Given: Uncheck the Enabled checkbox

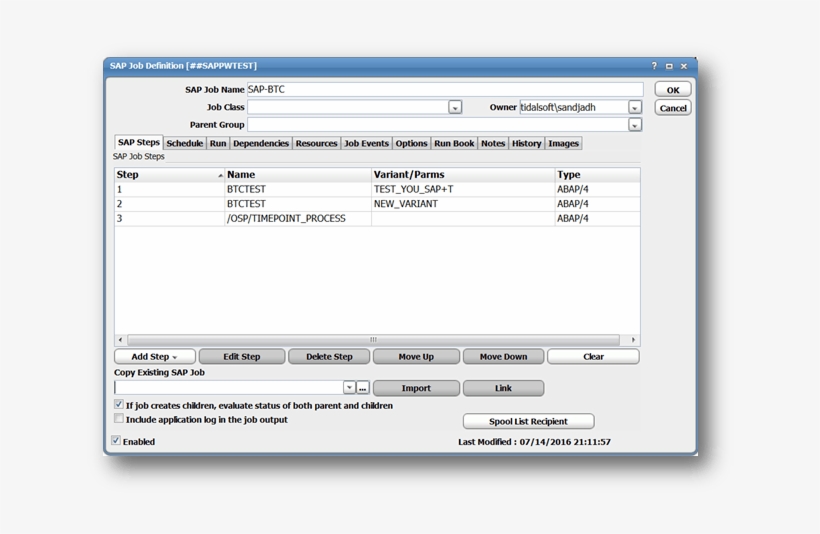Looking at the screenshot, I should tap(116, 440).
